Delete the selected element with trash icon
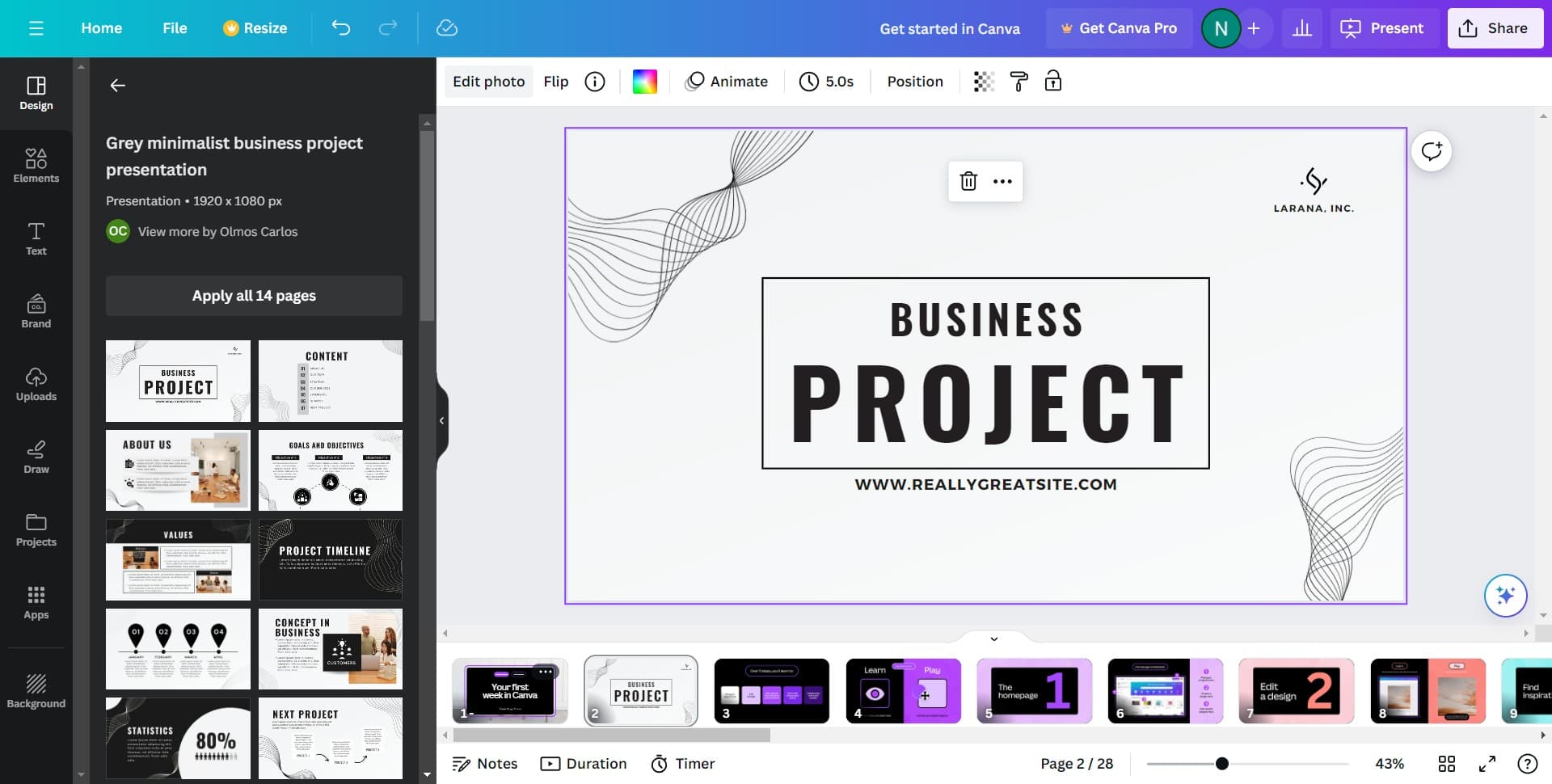The width and height of the screenshot is (1552, 784). [968, 181]
